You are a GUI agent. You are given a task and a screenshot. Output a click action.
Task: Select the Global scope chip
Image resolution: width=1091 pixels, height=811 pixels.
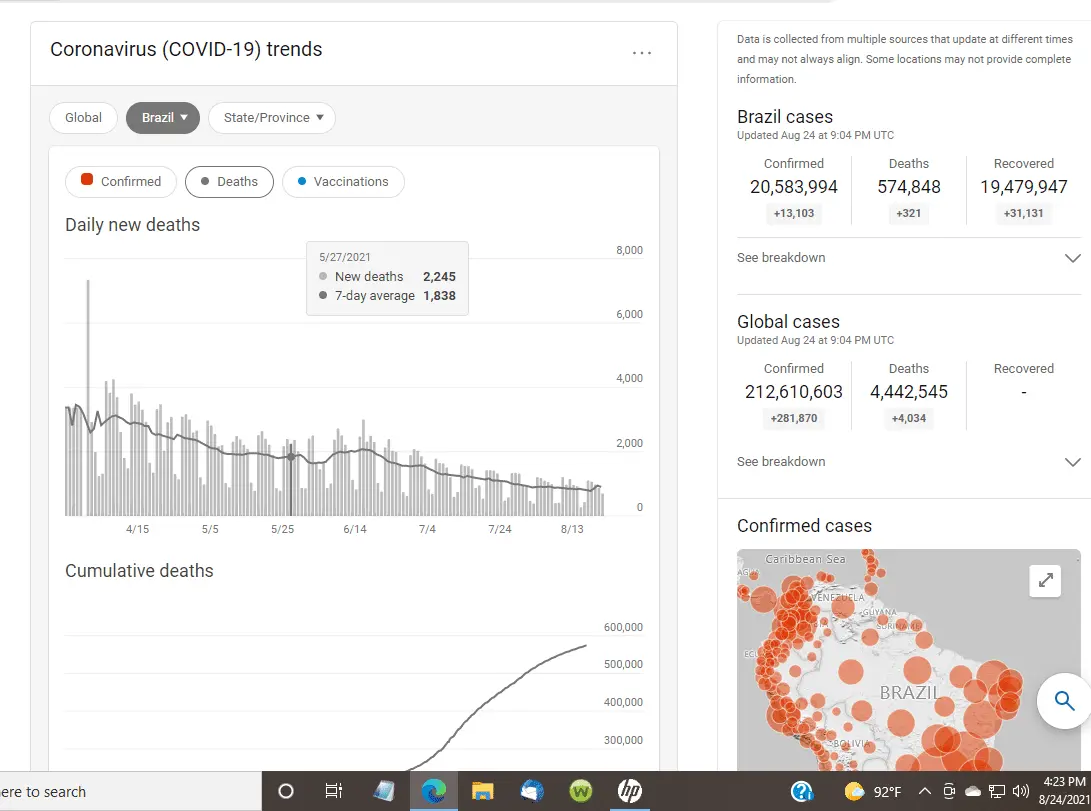83,118
